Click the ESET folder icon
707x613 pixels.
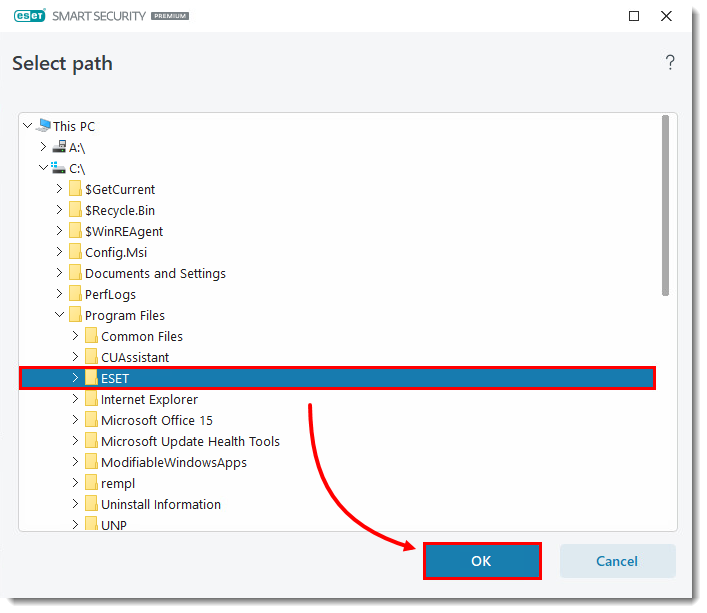(91, 378)
